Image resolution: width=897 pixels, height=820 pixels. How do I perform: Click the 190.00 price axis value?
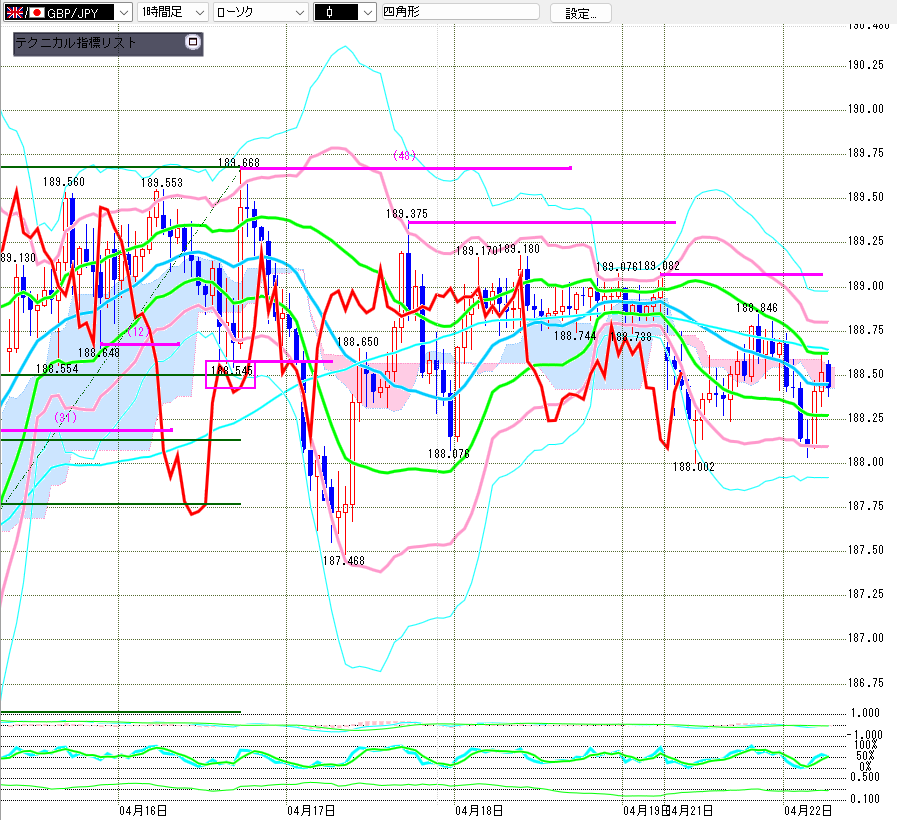[866, 109]
